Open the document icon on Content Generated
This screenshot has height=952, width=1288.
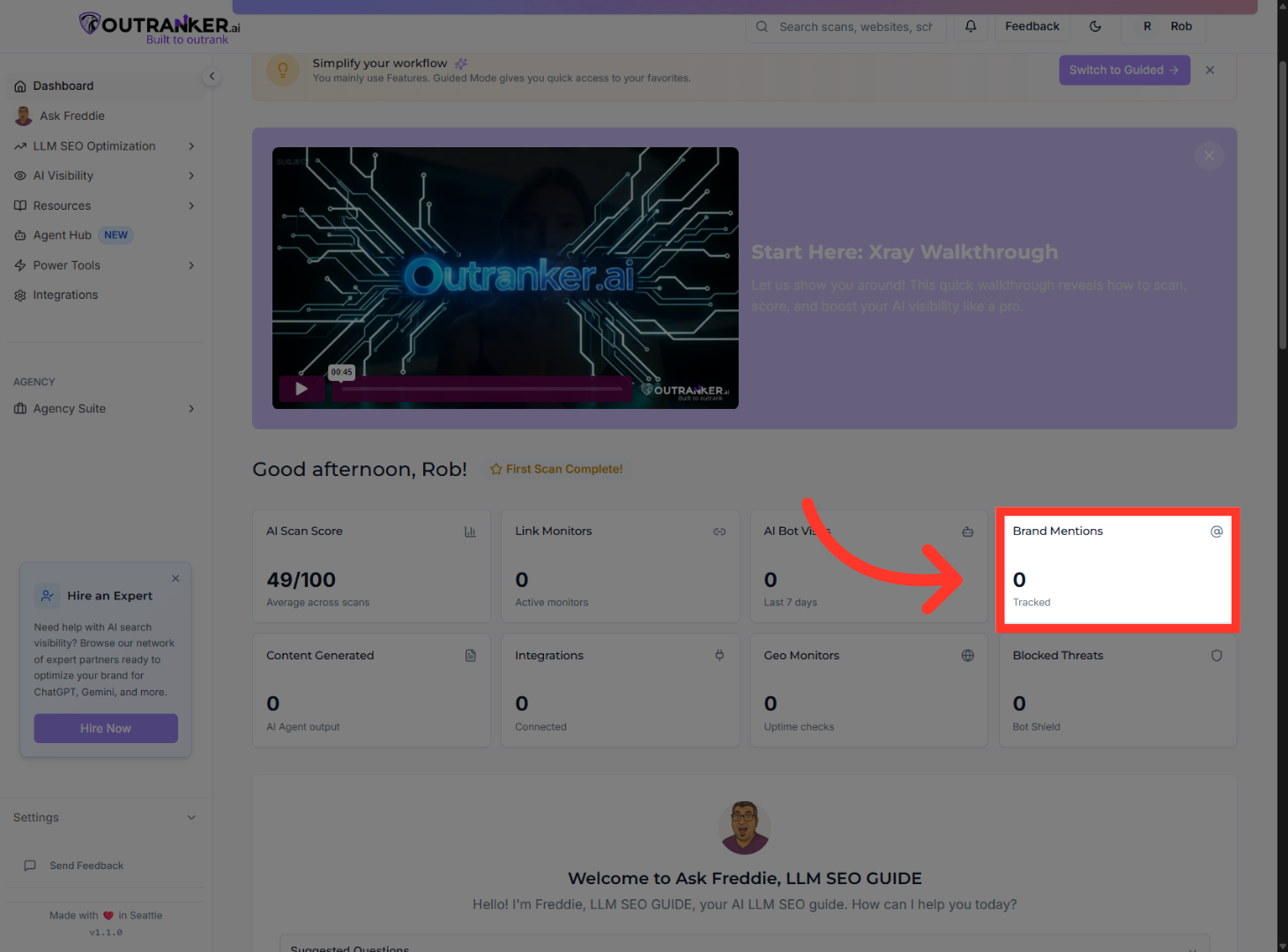[x=471, y=655]
